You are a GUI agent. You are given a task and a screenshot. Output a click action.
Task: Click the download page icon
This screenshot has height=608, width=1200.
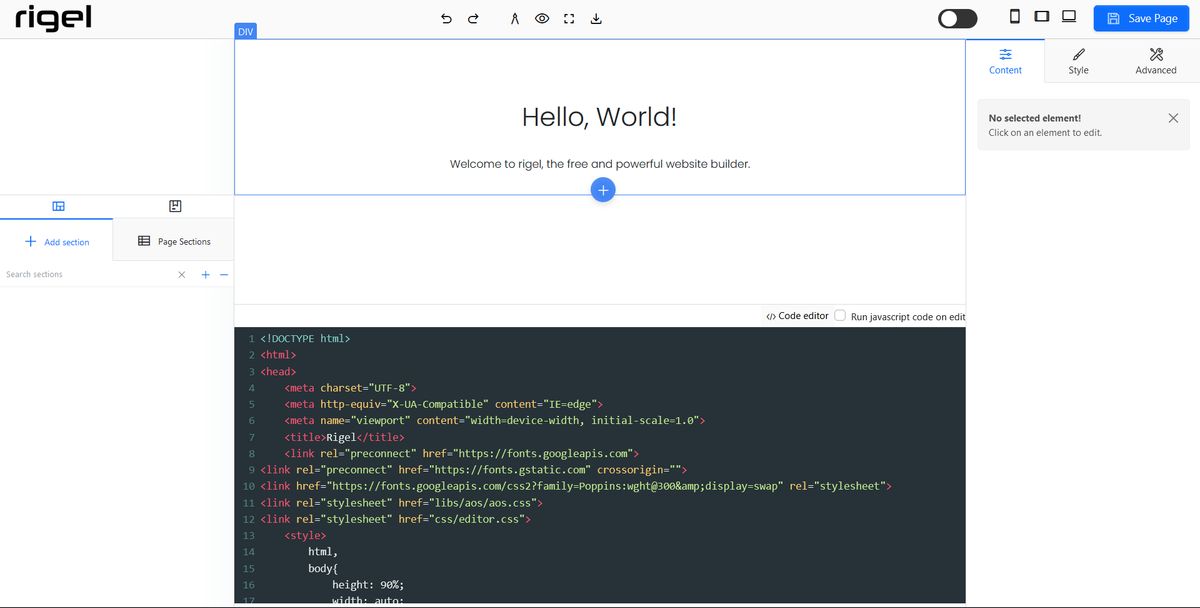tap(596, 18)
